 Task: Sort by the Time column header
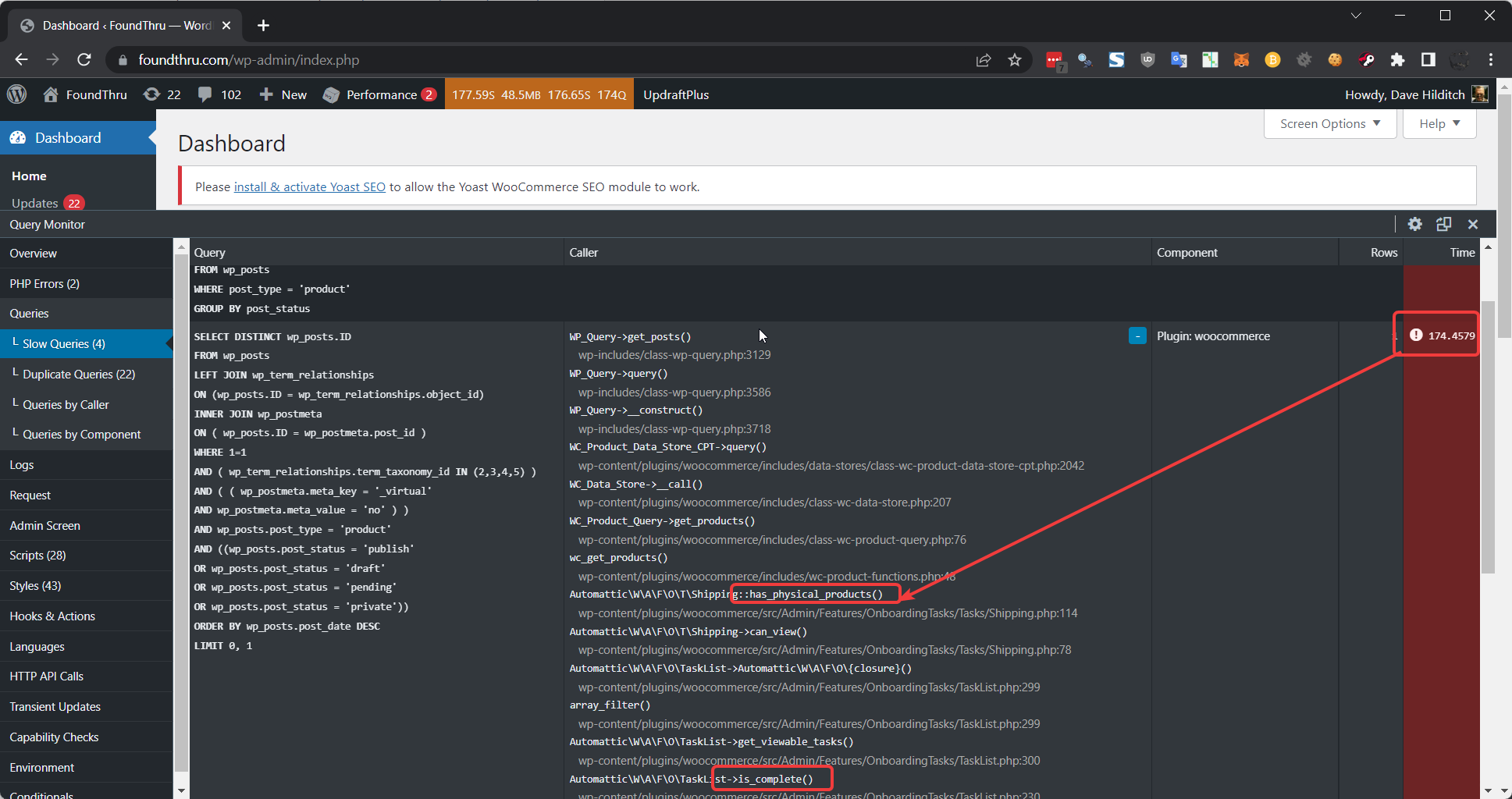pos(1441,252)
